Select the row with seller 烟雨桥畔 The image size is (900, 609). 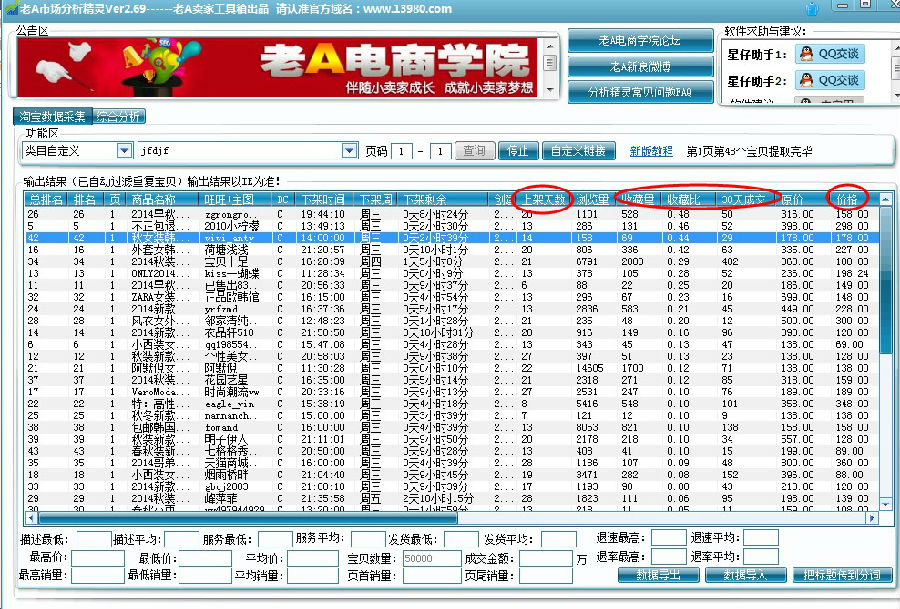point(451,475)
